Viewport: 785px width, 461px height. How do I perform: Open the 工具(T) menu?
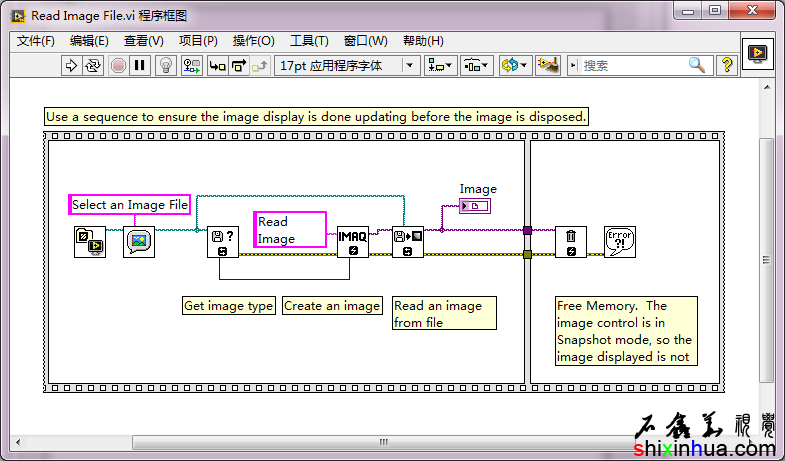click(x=309, y=41)
